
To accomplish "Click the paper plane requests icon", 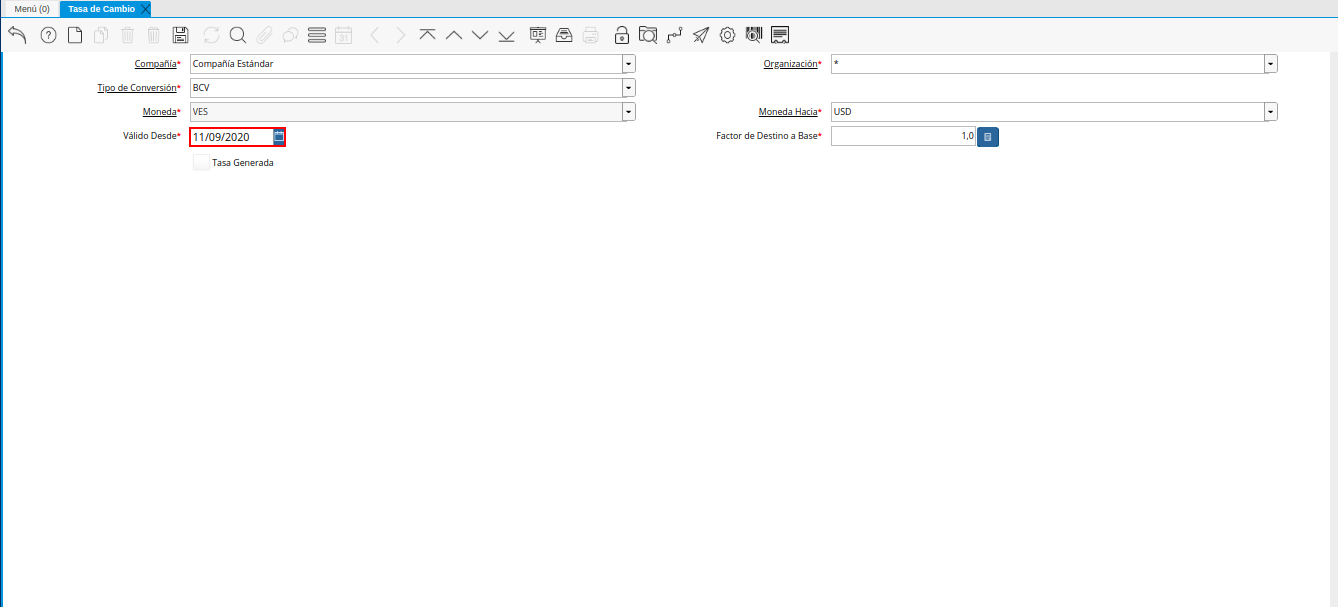I will (701, 35).
